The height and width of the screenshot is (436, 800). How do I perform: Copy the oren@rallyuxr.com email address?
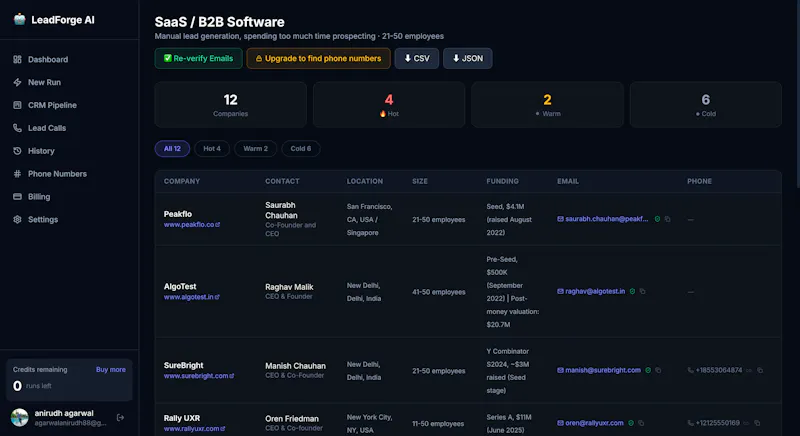641,423
